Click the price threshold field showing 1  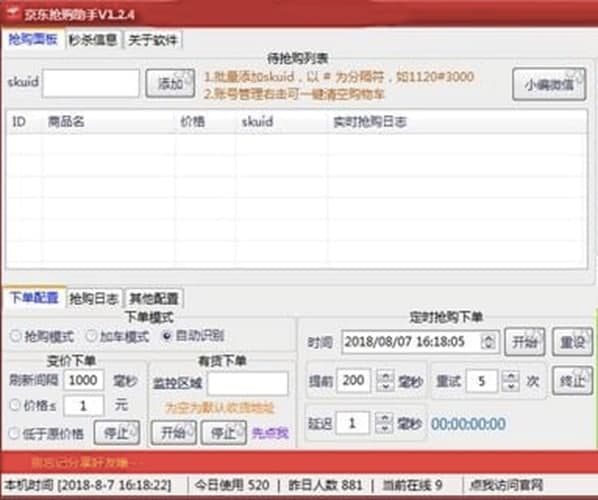click(84, 406)
